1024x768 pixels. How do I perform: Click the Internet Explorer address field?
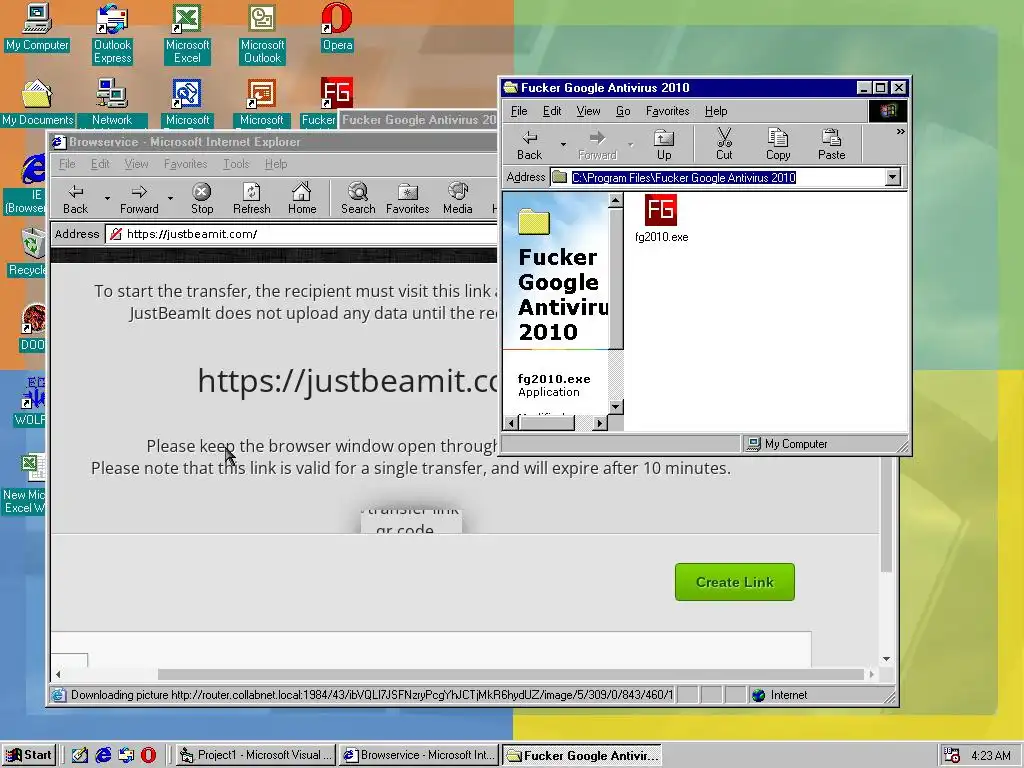click(x=302, y=234)
